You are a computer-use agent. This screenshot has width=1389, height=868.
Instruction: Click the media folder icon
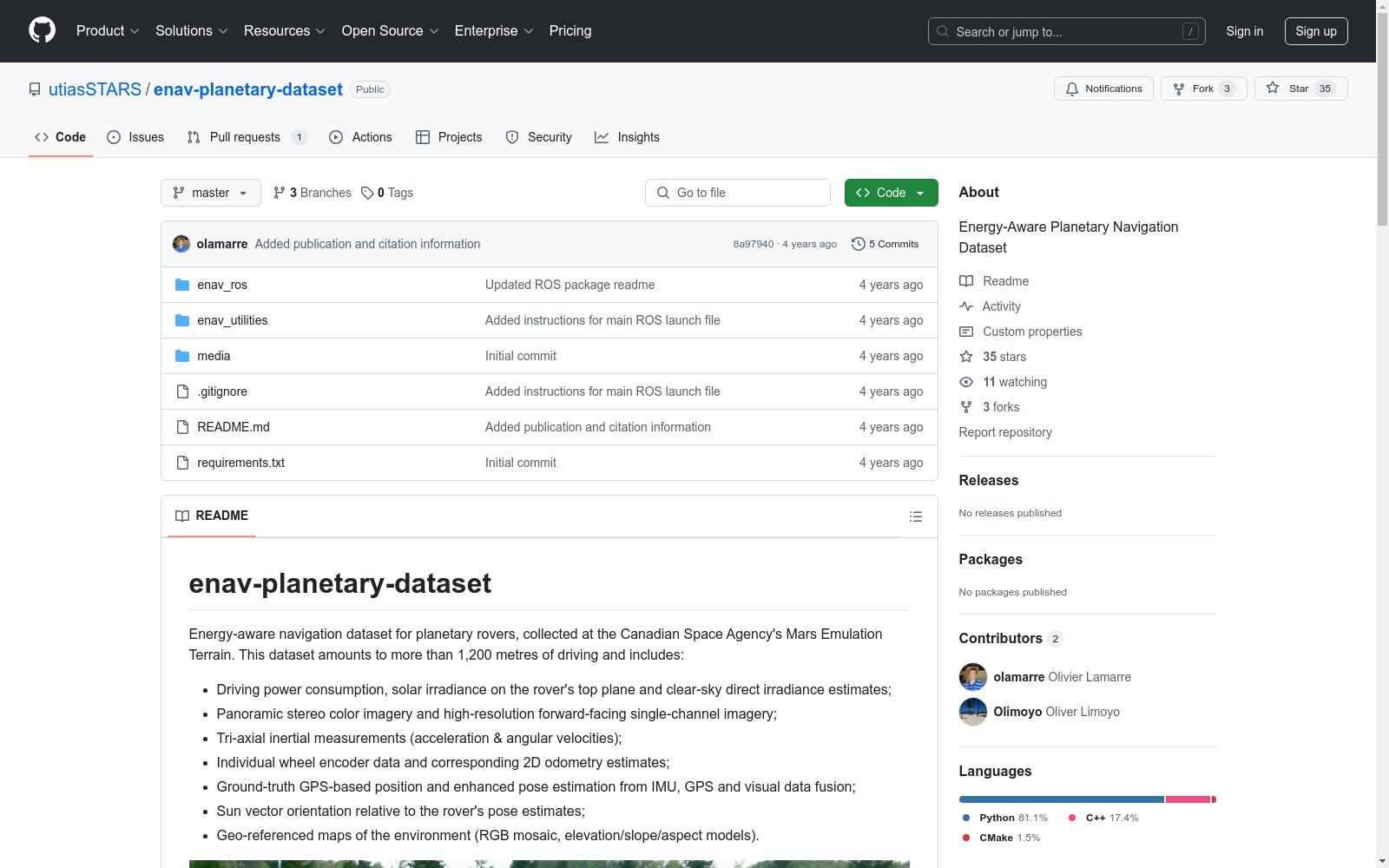click(x=182, y=356)
